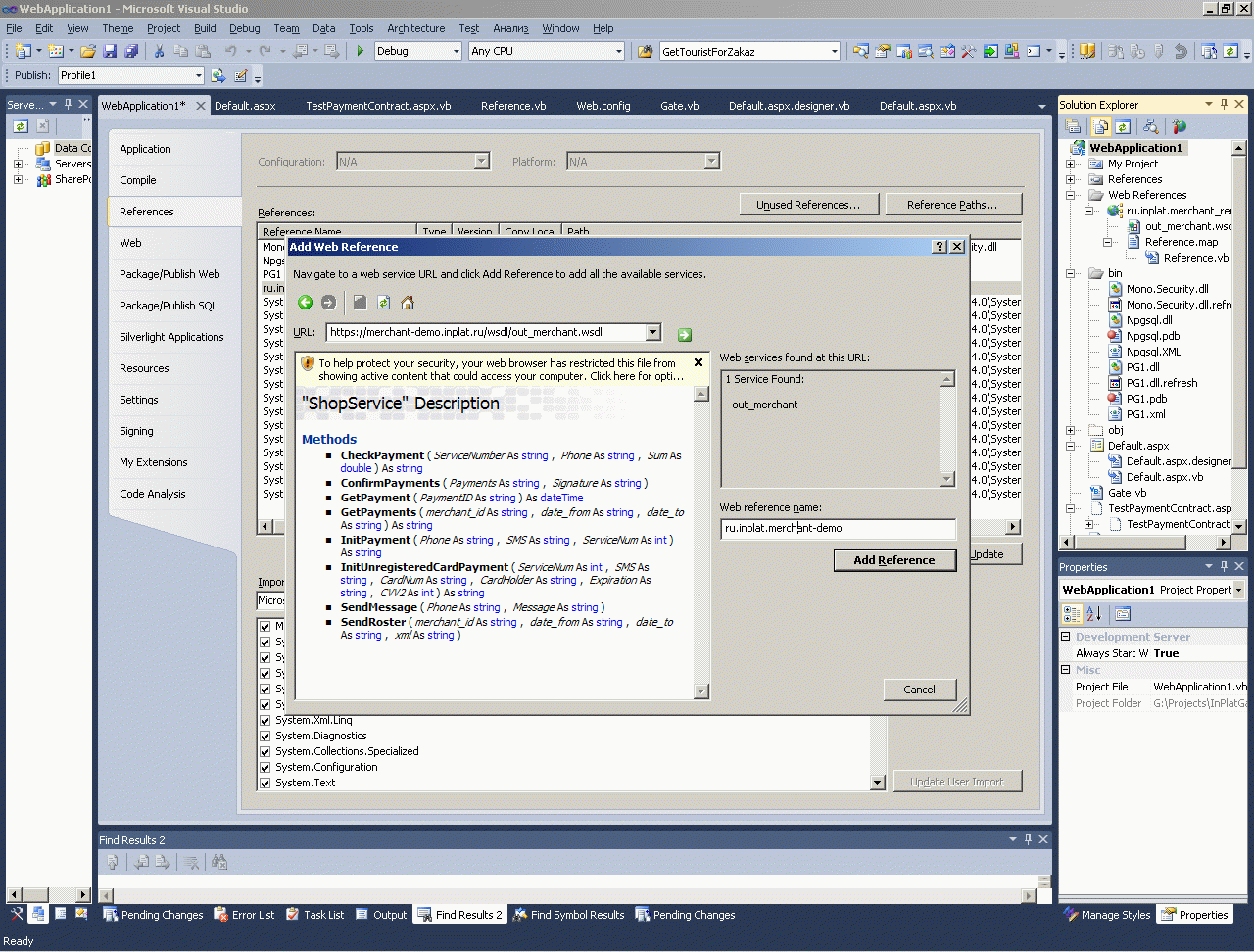Go back in Add Web Reference browser
The height and width of the screenshot is (952, 1254).
click(x=305, y=303)
